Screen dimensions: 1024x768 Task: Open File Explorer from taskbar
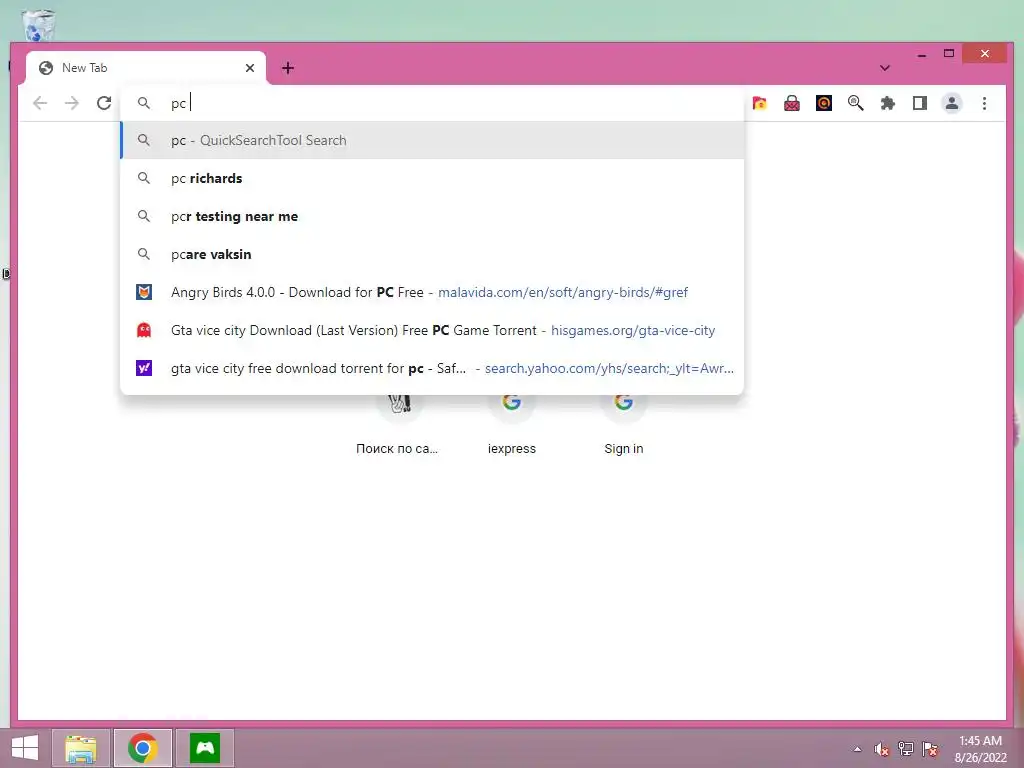pos(81,748)
